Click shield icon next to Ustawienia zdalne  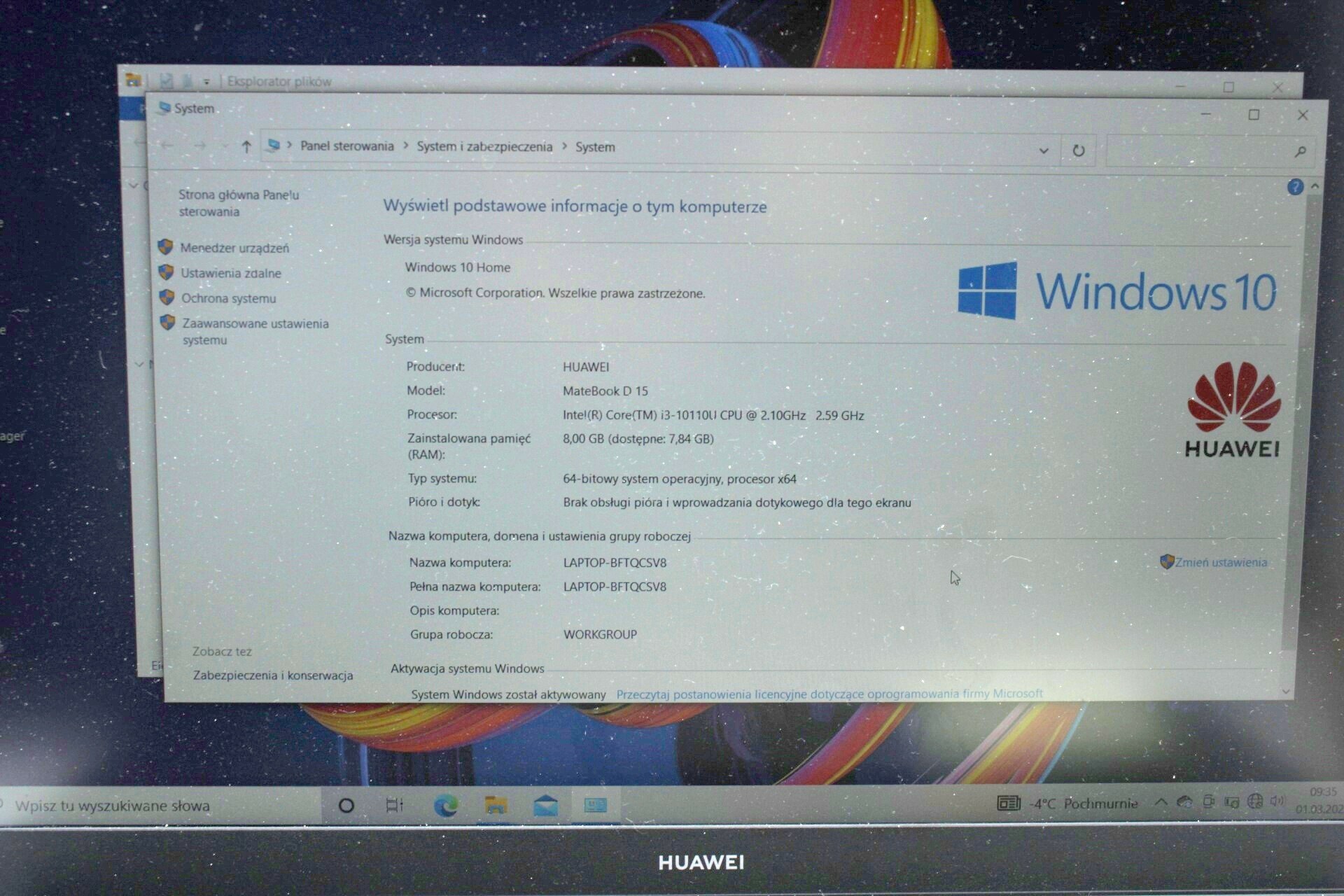pyautogui.click(x=166, y=272)
